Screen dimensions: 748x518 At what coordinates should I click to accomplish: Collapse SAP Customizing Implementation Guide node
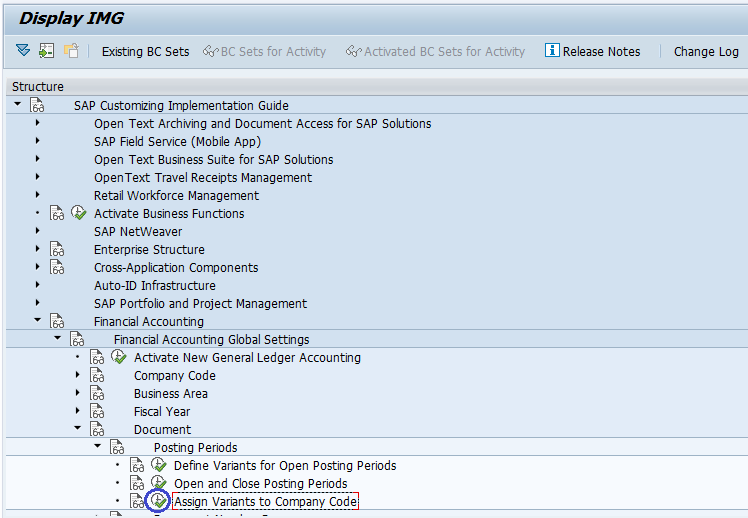(x=18, y=104)
